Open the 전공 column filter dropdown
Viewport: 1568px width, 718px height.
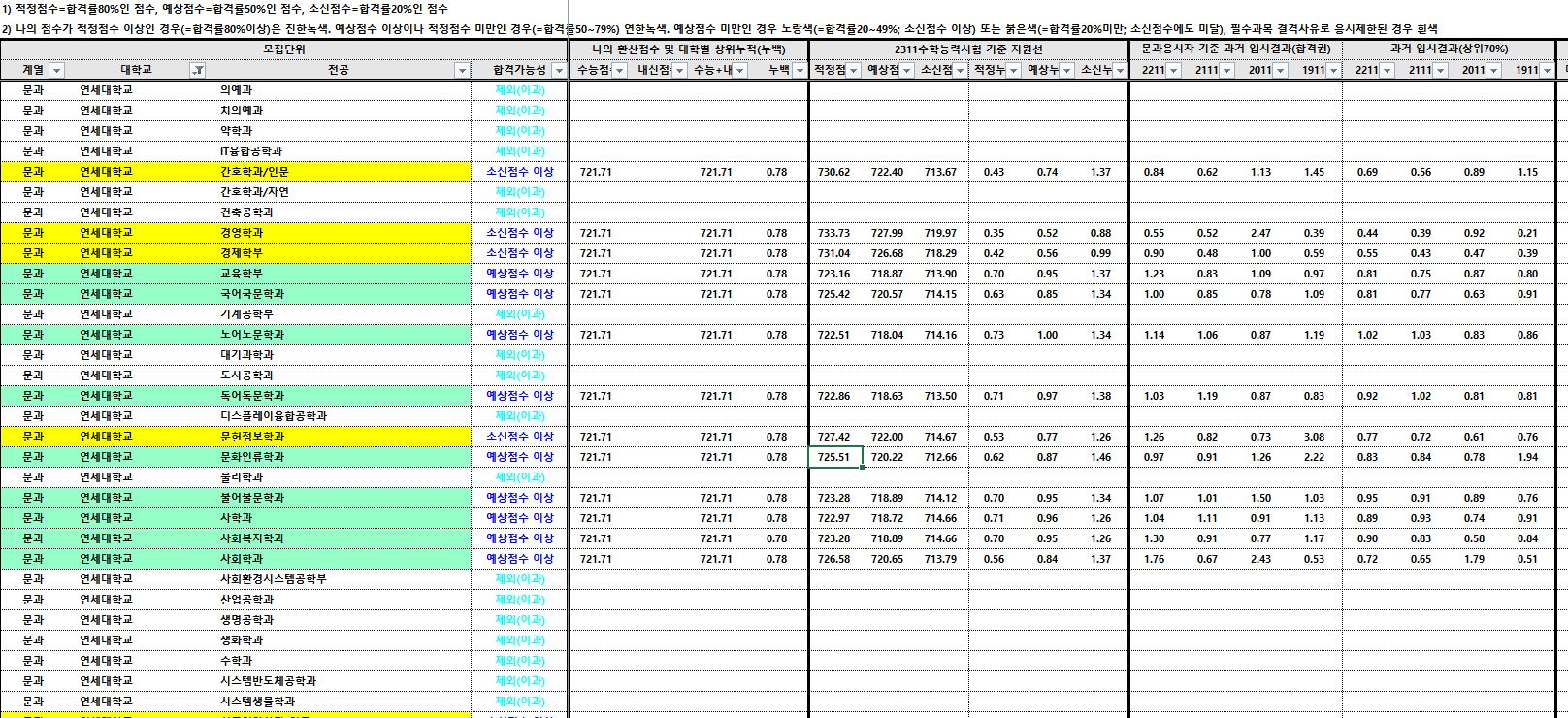462,70
